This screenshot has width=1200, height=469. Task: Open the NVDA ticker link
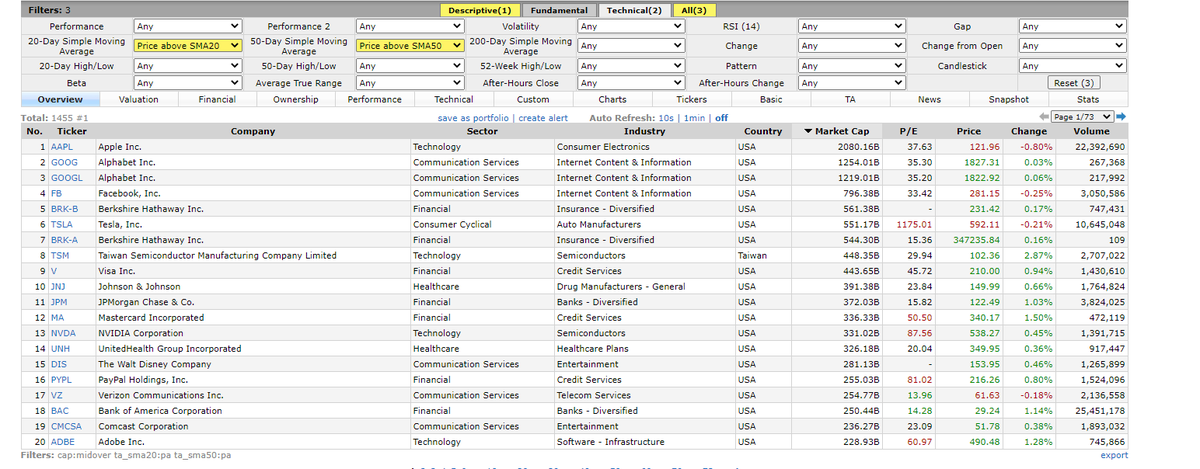(62, 333)
